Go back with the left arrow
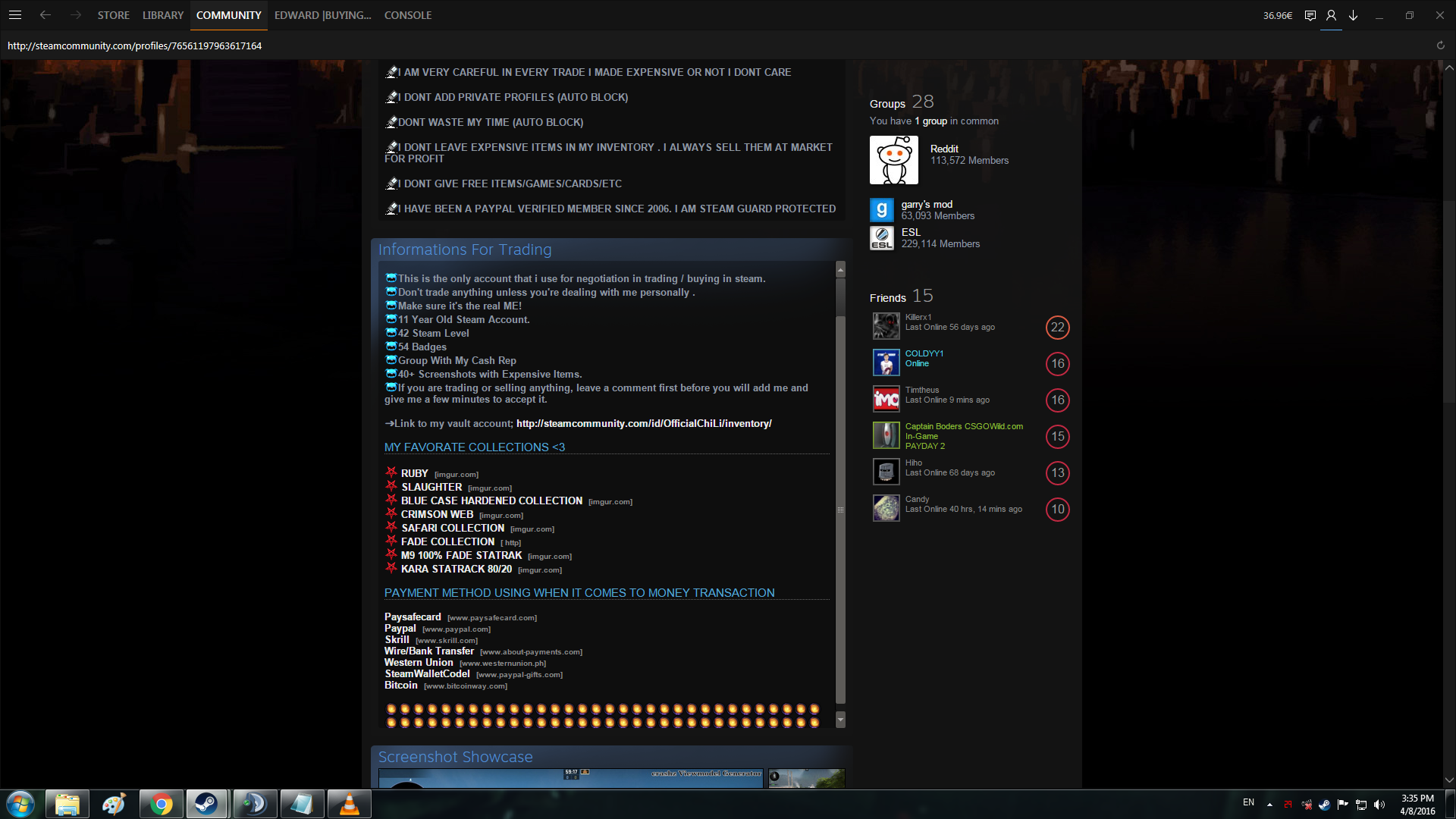The image size is (1456, 819). click(45, 15)
